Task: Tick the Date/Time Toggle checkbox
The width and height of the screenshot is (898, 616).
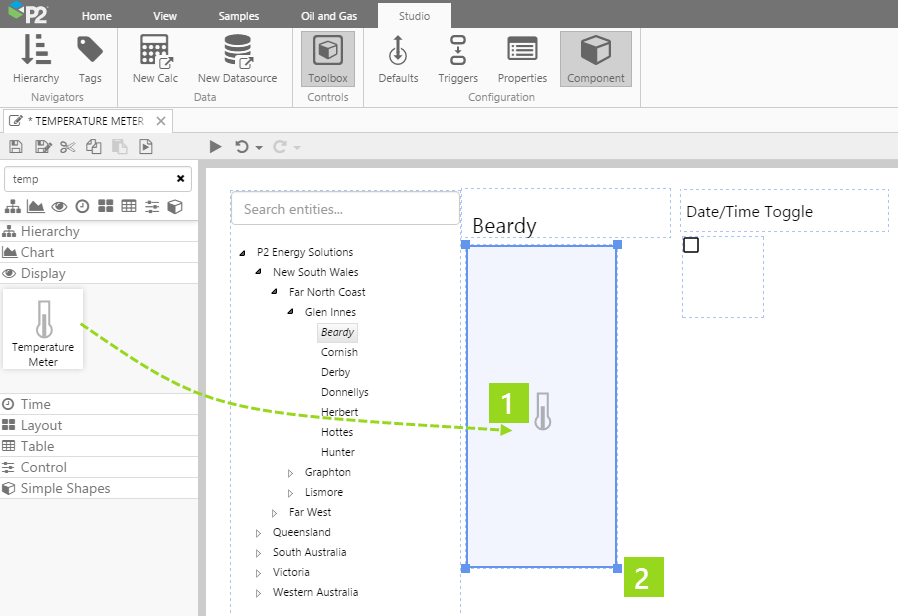Action: 691,245
